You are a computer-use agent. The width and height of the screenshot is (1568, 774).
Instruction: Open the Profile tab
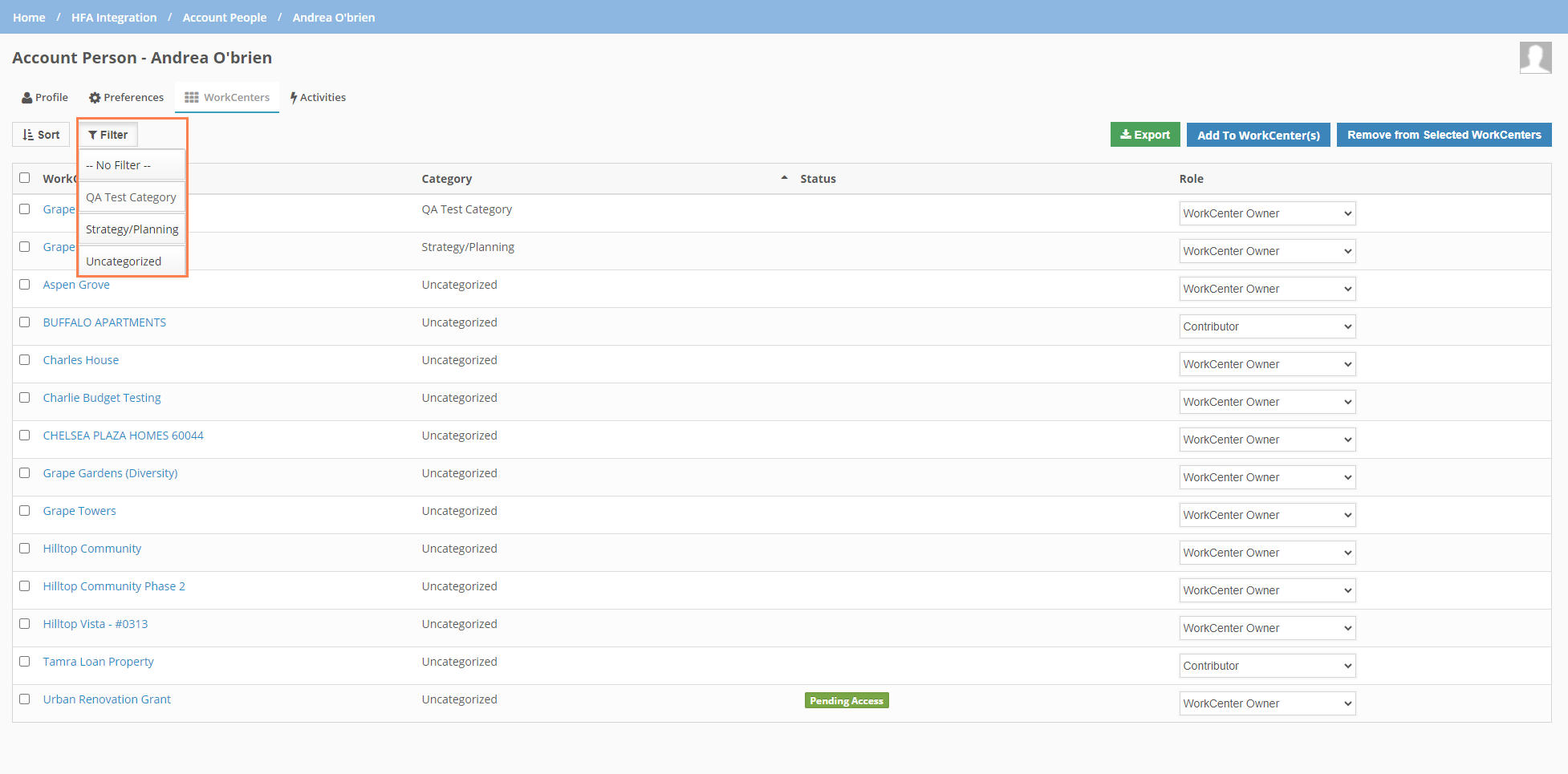45,97
